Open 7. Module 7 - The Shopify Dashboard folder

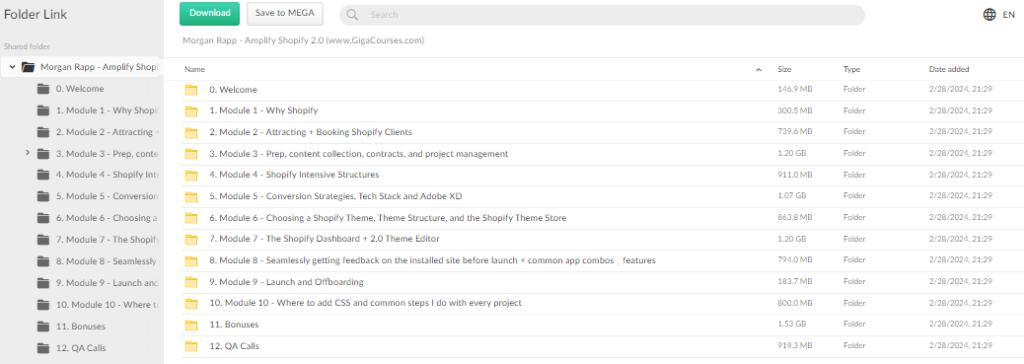[324, 239]
